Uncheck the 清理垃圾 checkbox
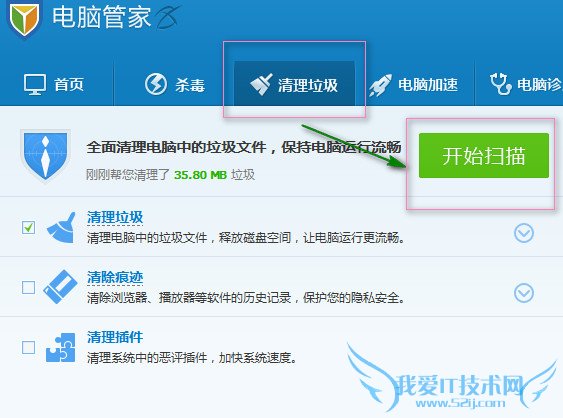The image size is (563, 418). click(x=28, y=227)
